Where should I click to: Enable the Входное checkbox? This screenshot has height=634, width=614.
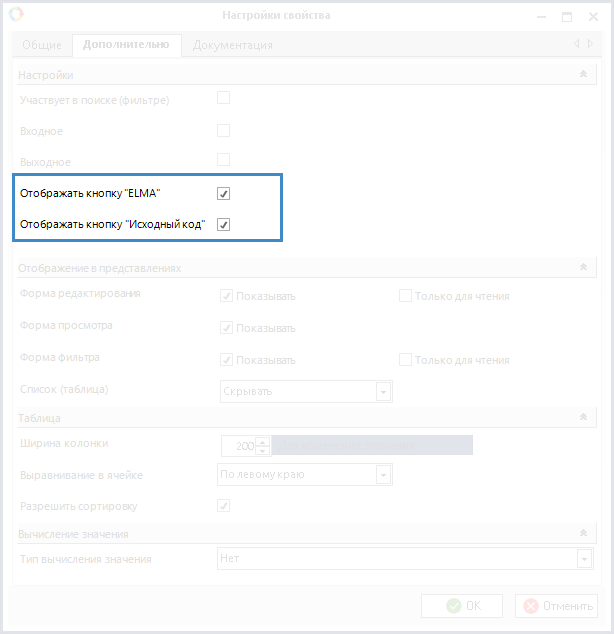[224, 131]
